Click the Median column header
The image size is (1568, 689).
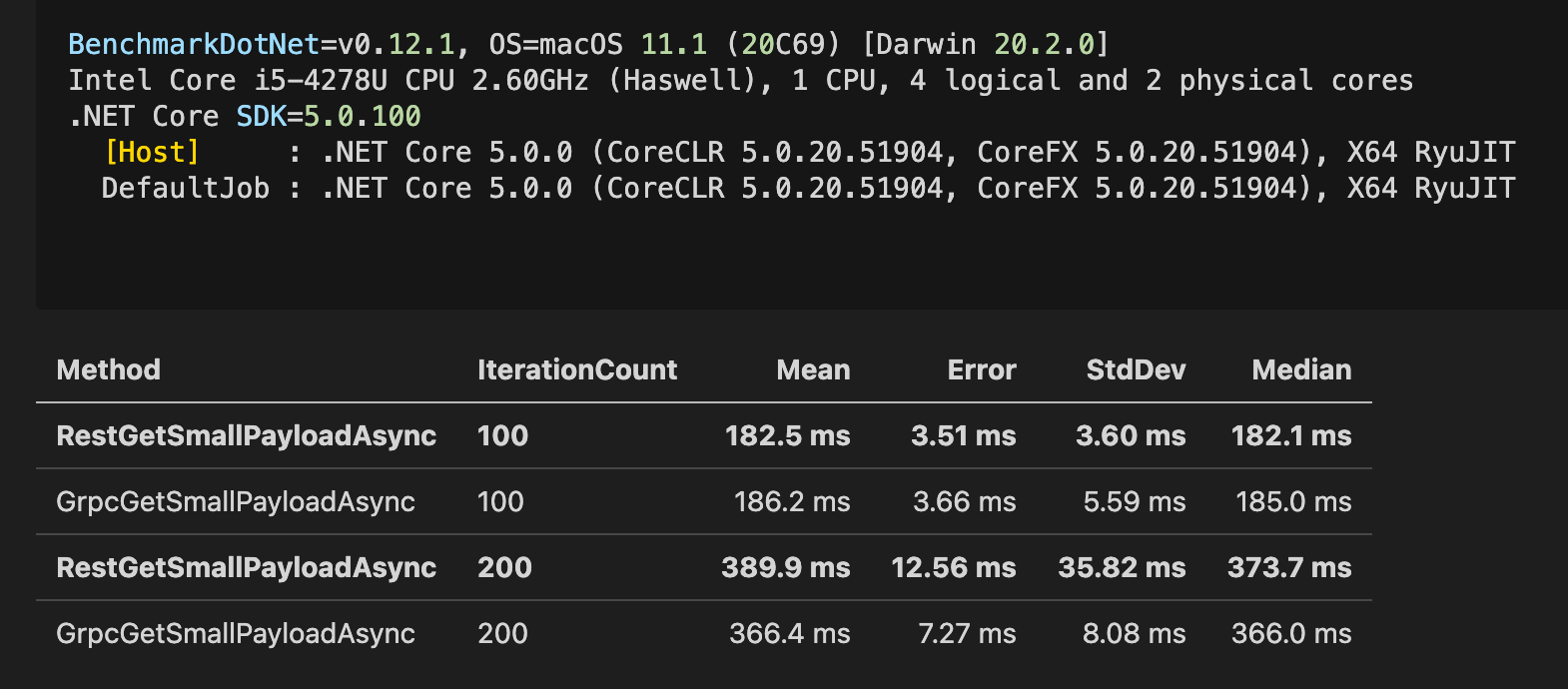1301,369
